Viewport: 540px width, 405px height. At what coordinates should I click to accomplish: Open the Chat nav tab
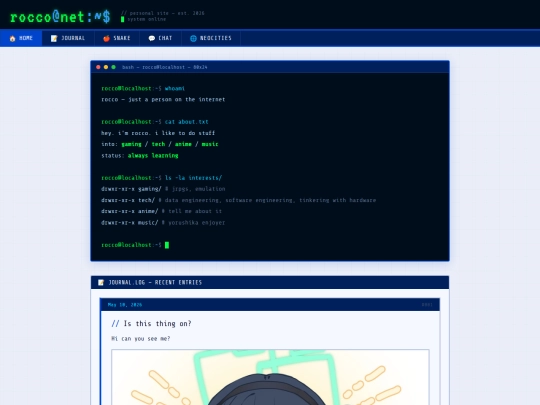tap(160, 38)
